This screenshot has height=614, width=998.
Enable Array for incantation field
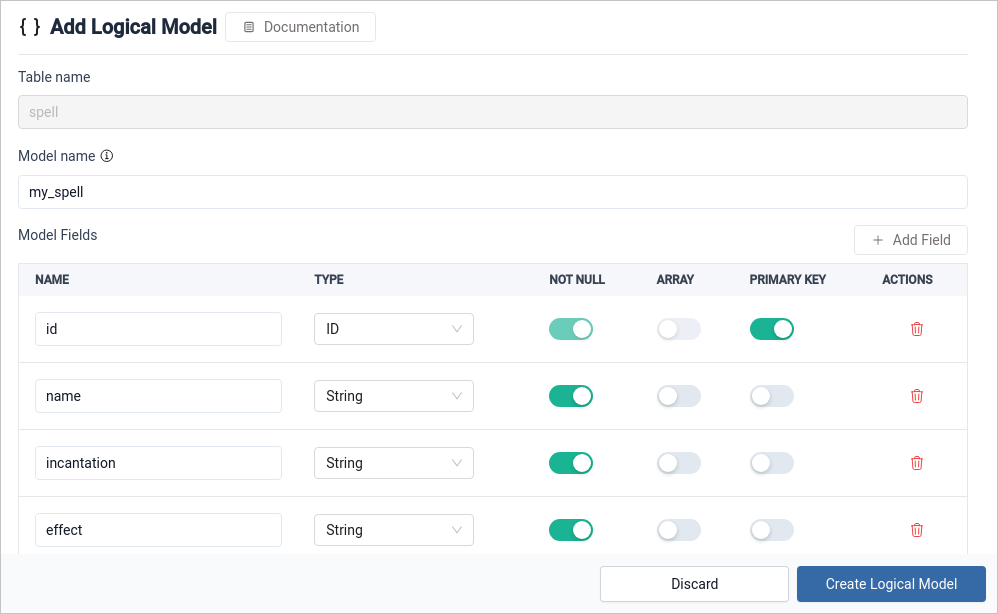678,463
